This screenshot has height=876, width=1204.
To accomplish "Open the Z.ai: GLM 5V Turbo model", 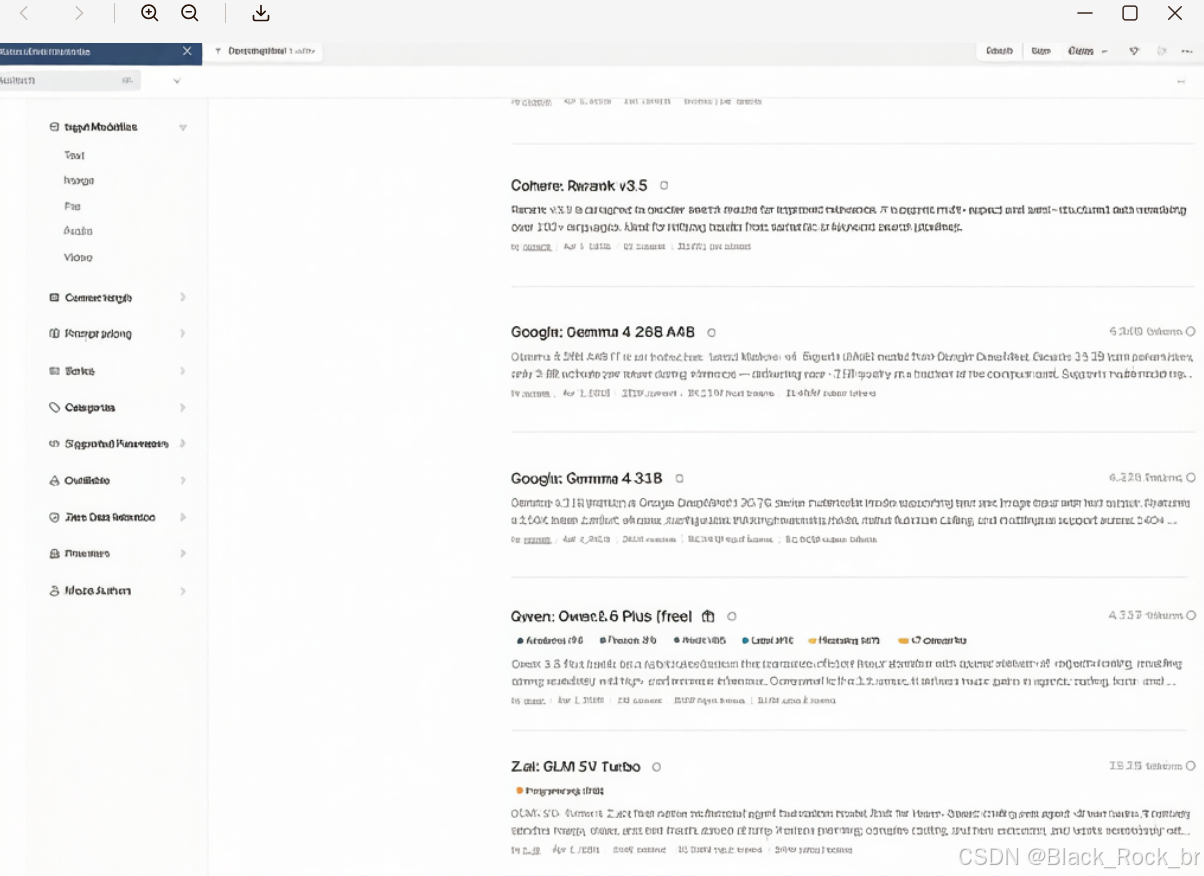I will tap(575, 767).
